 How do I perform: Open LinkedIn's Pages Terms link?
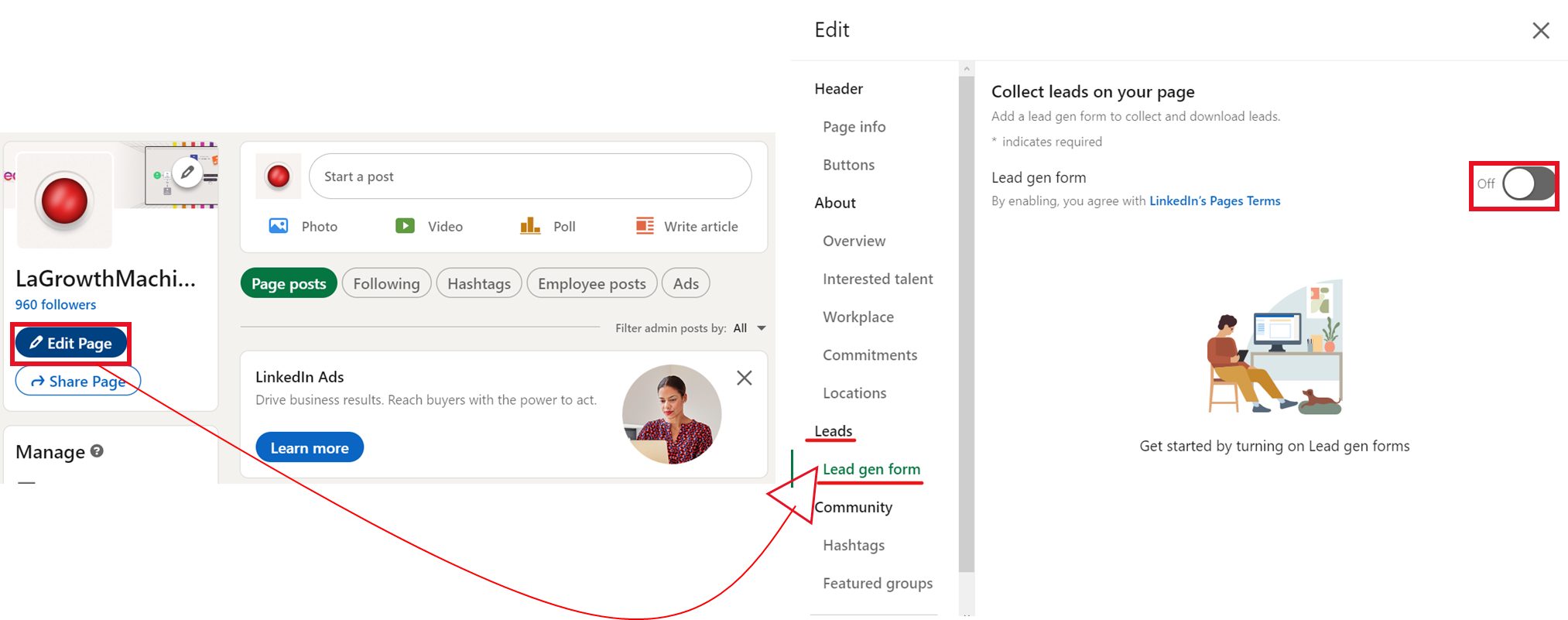click(1214, 200)
